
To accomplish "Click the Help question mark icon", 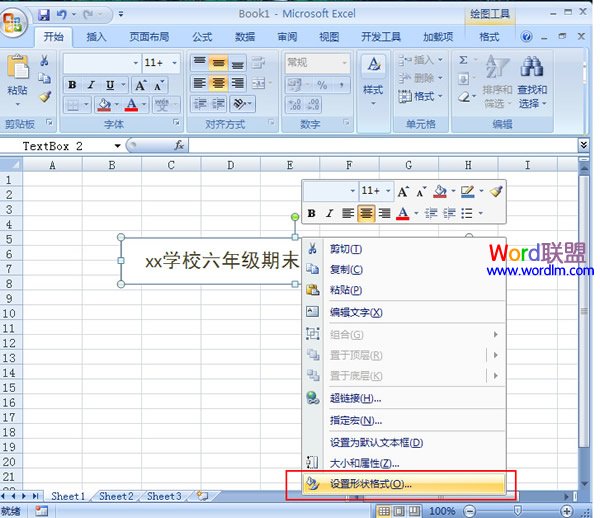I will coord(527,37).
